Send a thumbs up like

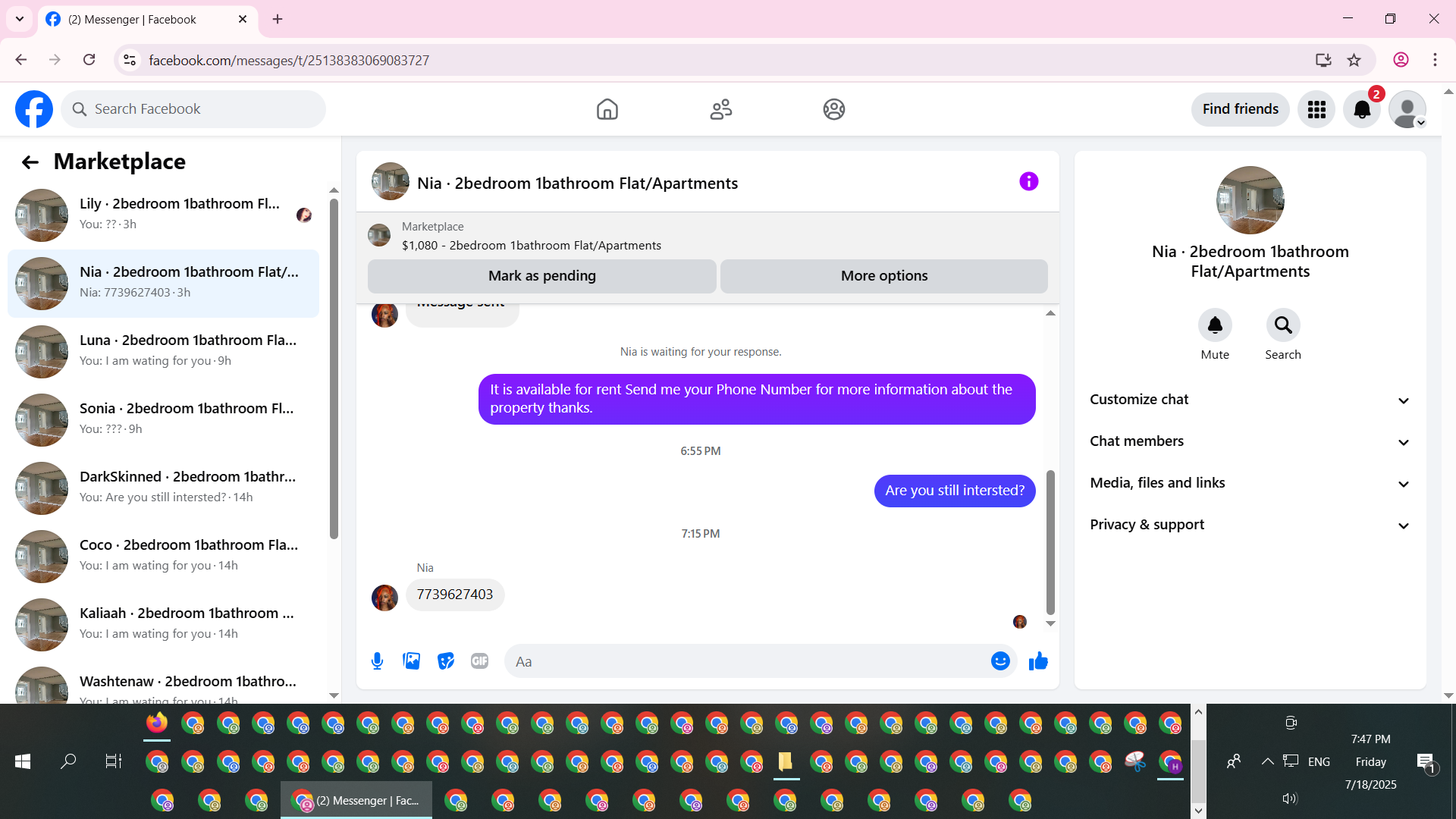1038,661
